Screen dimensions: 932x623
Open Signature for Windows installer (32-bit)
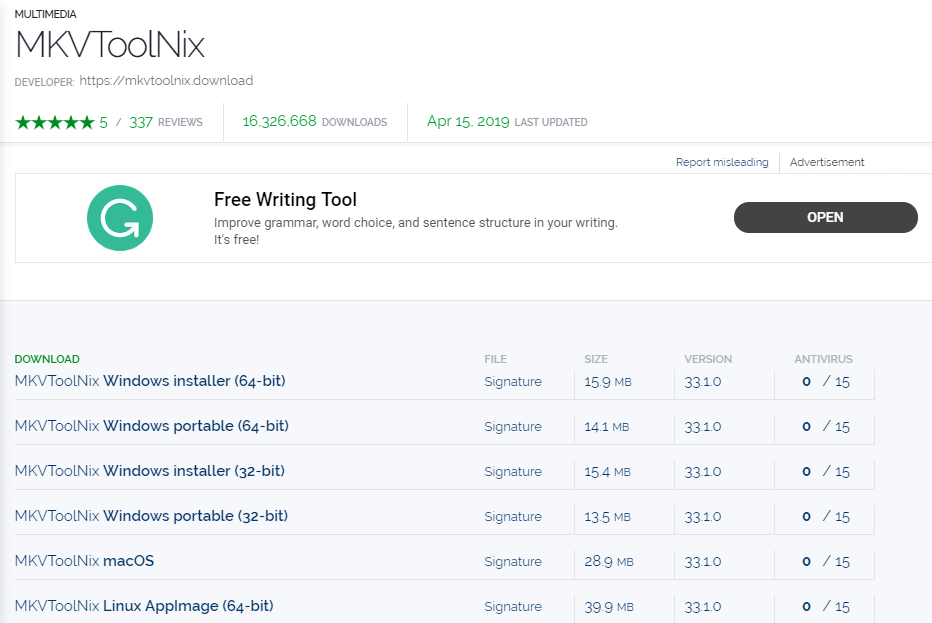513,472
